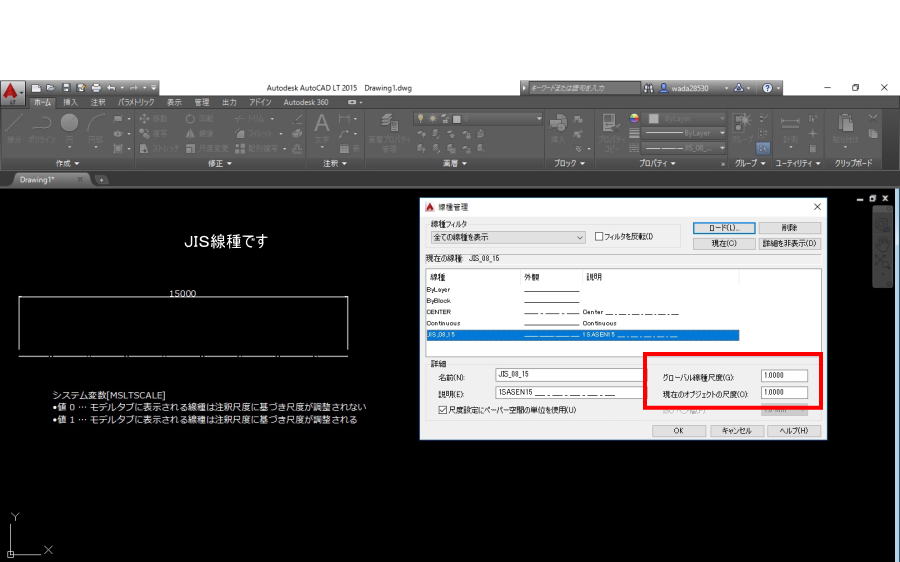Click the color wheel object color icon
900x562 pixels.
pyautogui.click(x=634, y=118)
